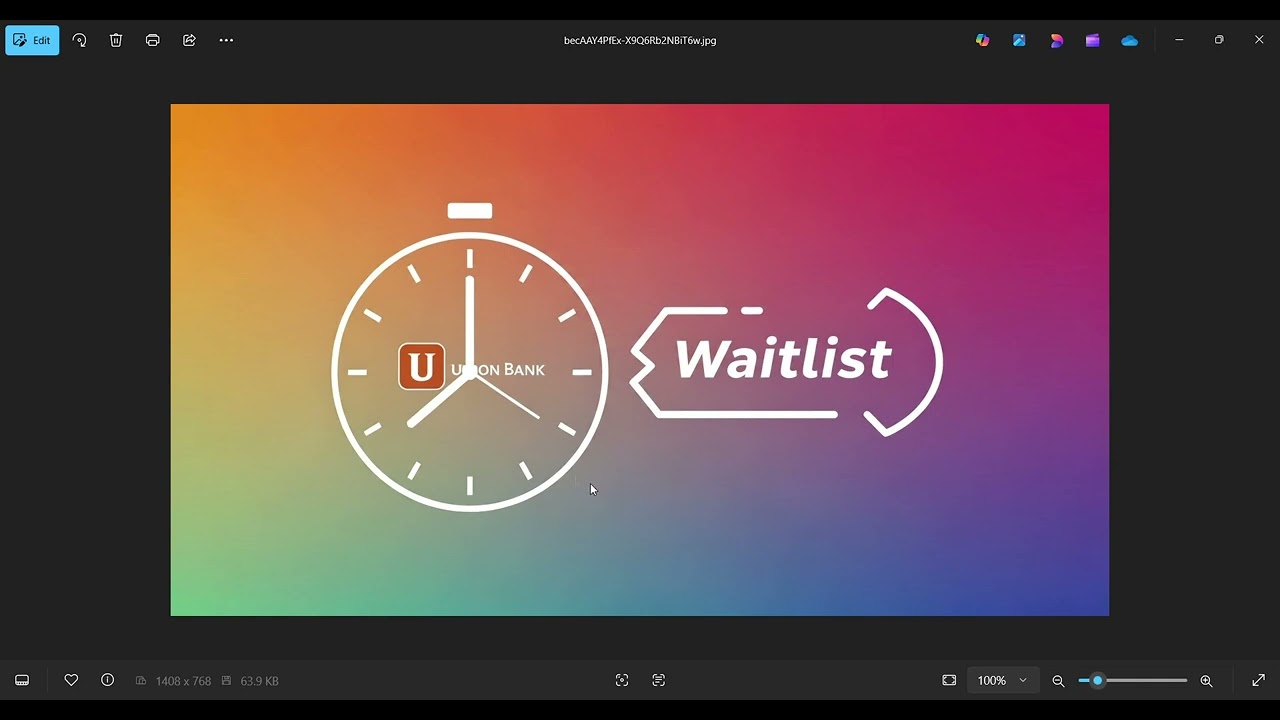
Task: Delete the photo with the trash icon
Action: click(116, 40)
